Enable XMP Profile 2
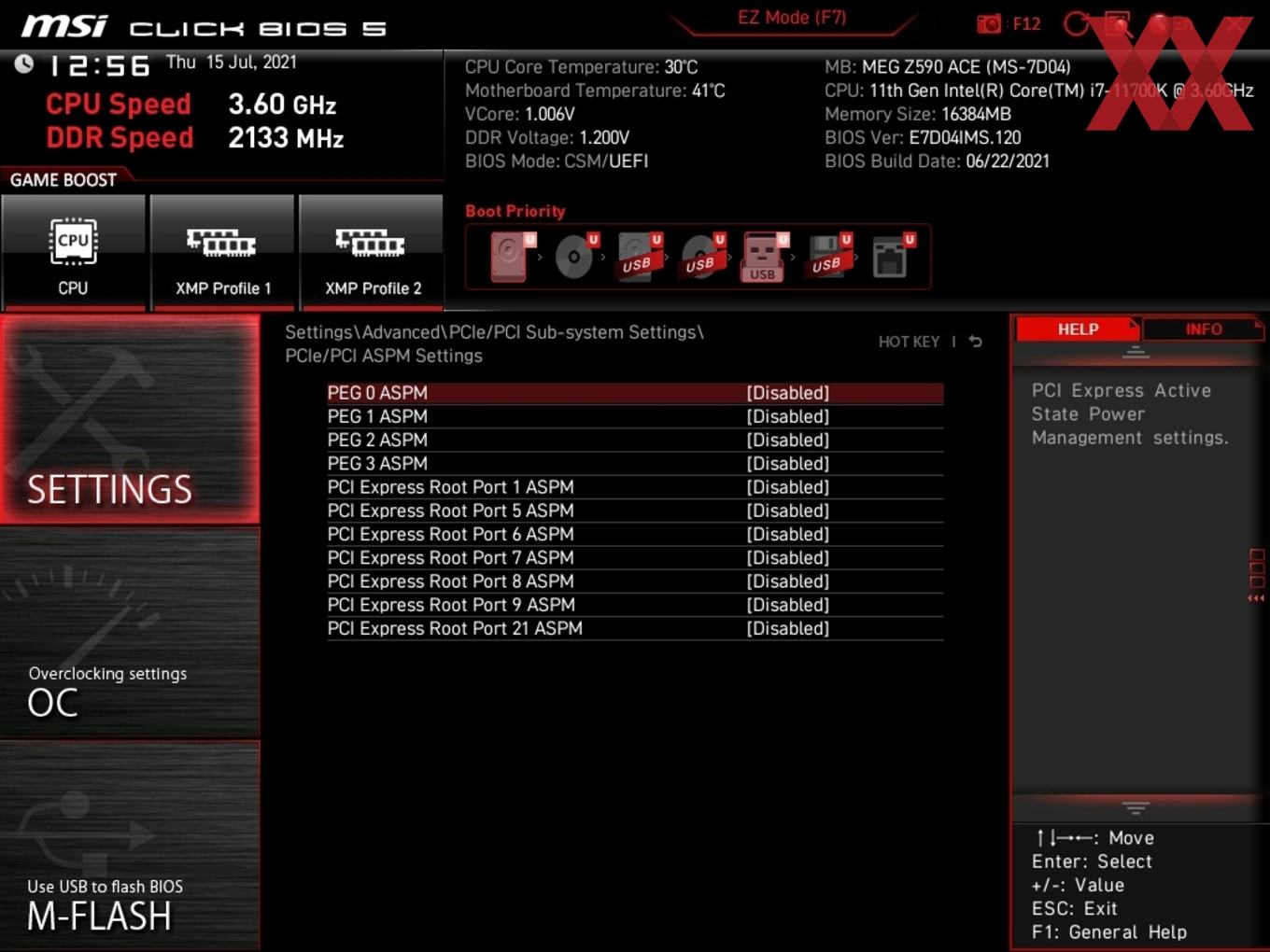Viewport: 1270px width, 952px height. [x=372, y=252]
